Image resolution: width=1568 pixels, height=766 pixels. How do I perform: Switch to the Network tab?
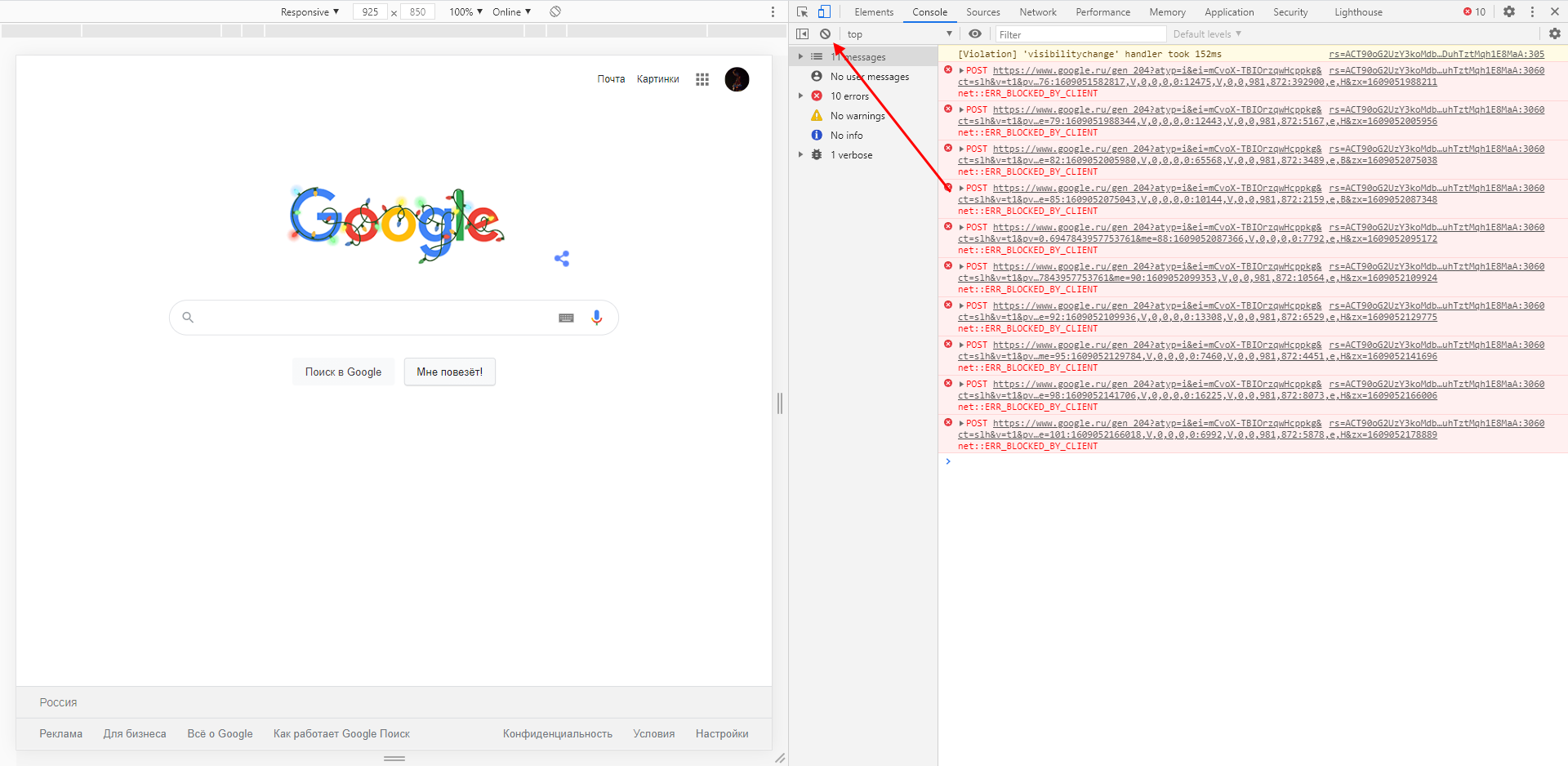pyautogui.click(x=1037, y=12)
